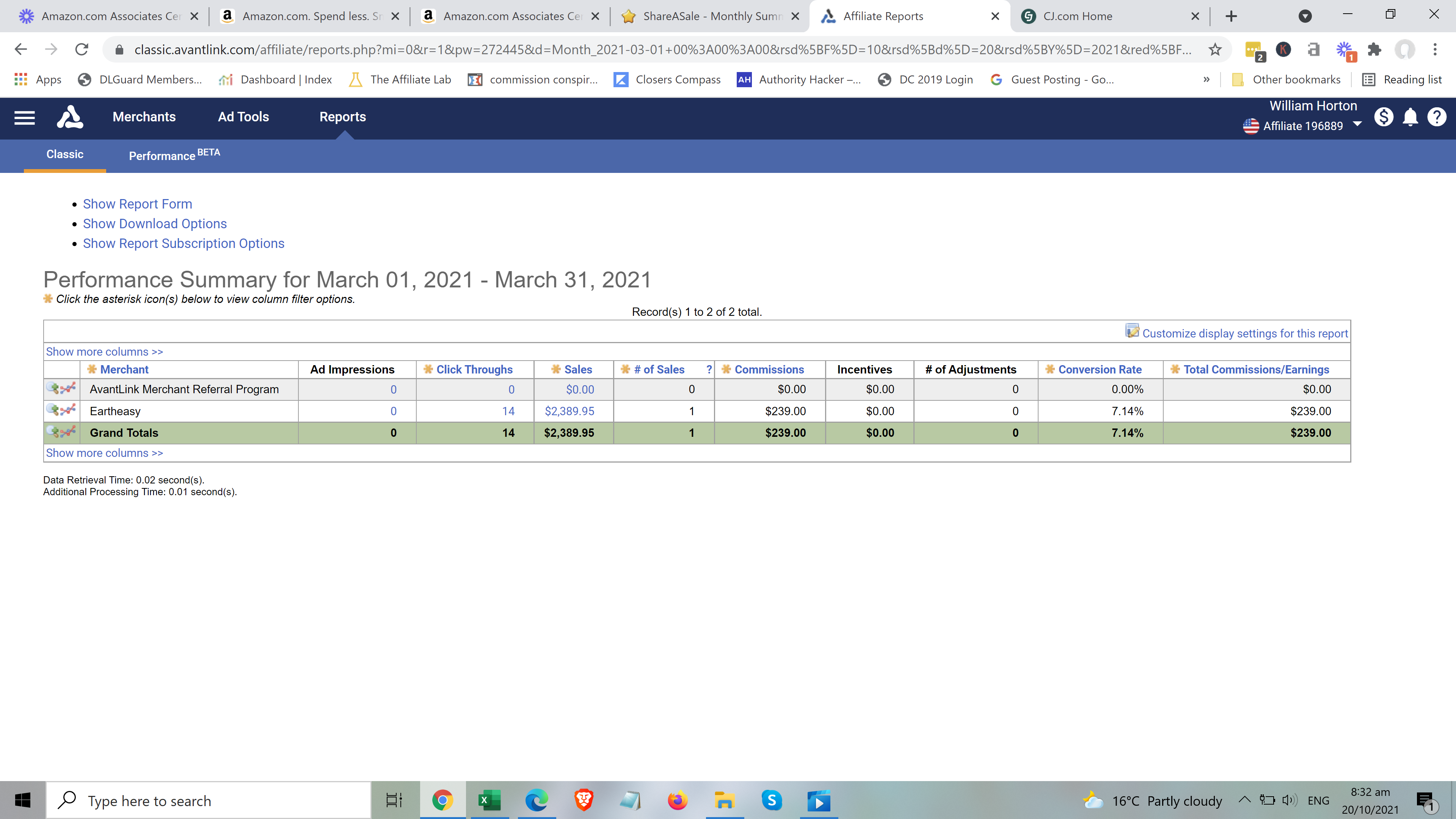
Task: Open the hamburger menu in AvantLink header
Action: pos(24,117)
